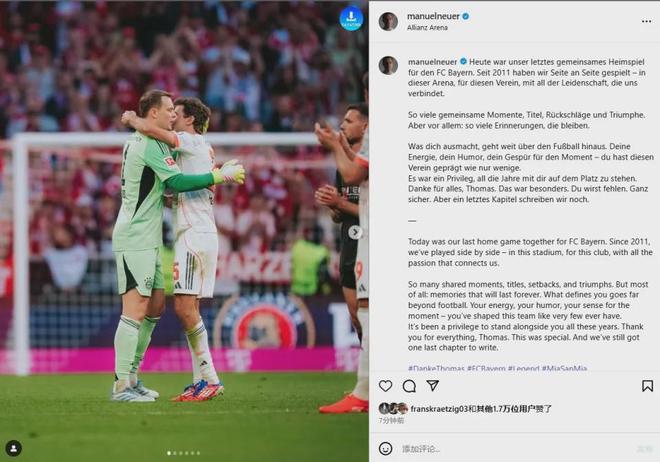The image size is (660, 462).
Task: Jump to second photo via carousel dot
Action: coord(173,453)
